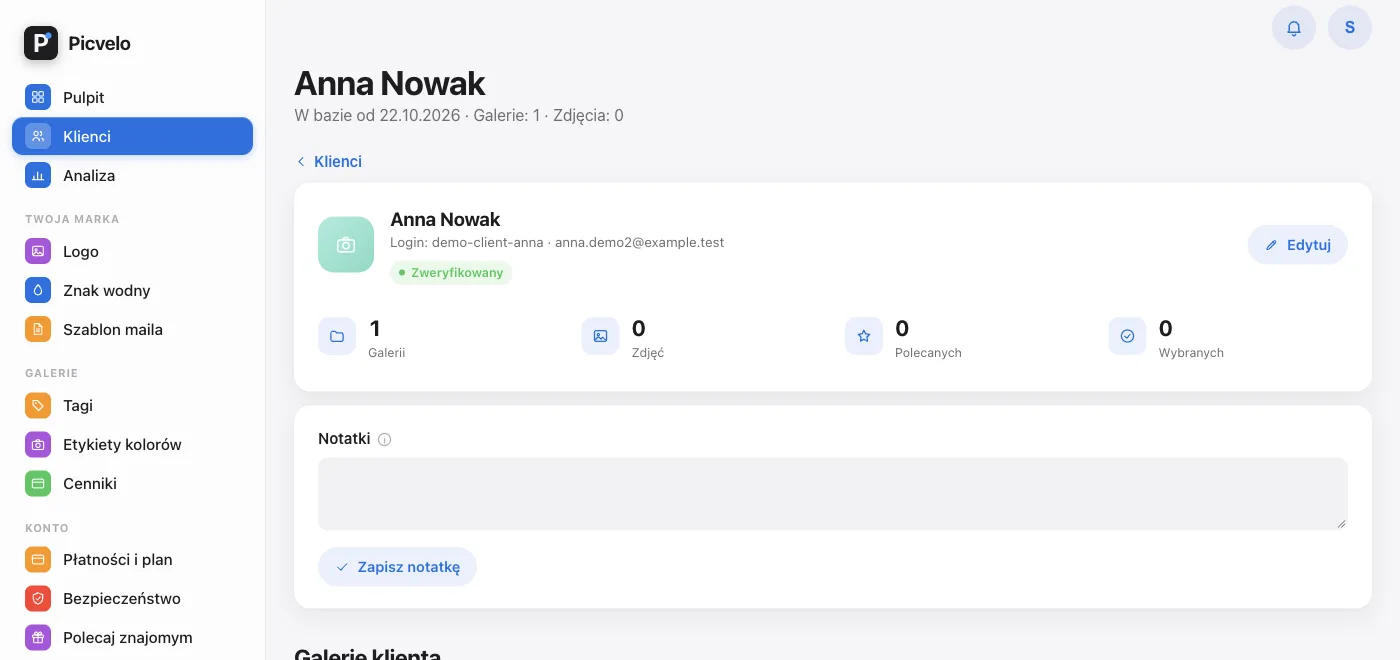Open Szablon maila page
Image resolution: width=1400 pixels, height=660 pixels.
point(132,329)
